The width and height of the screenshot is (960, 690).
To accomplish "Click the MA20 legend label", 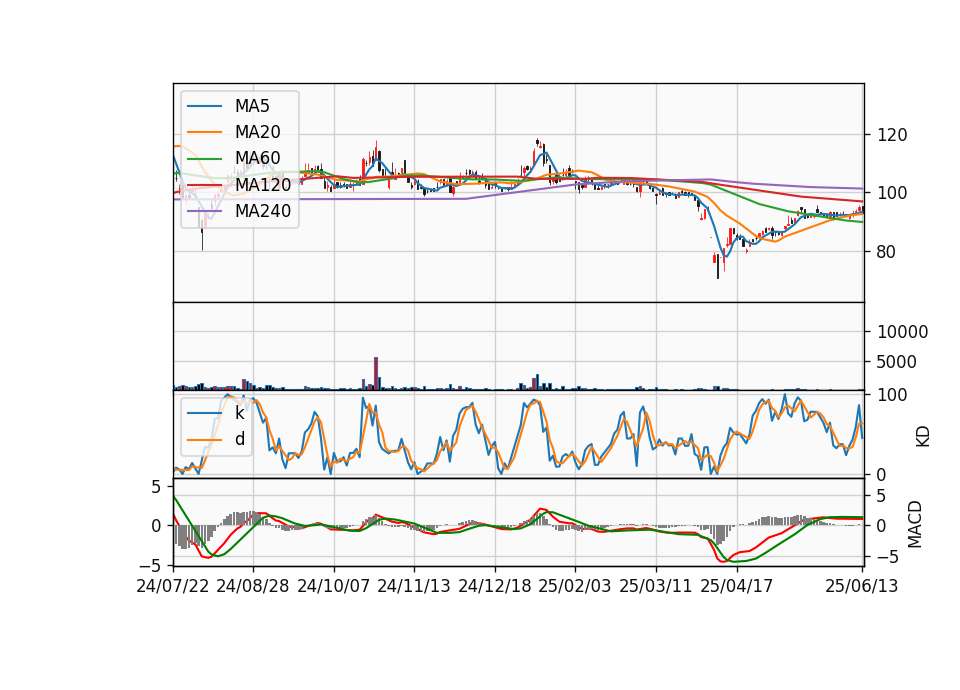I will pos(257,132).
